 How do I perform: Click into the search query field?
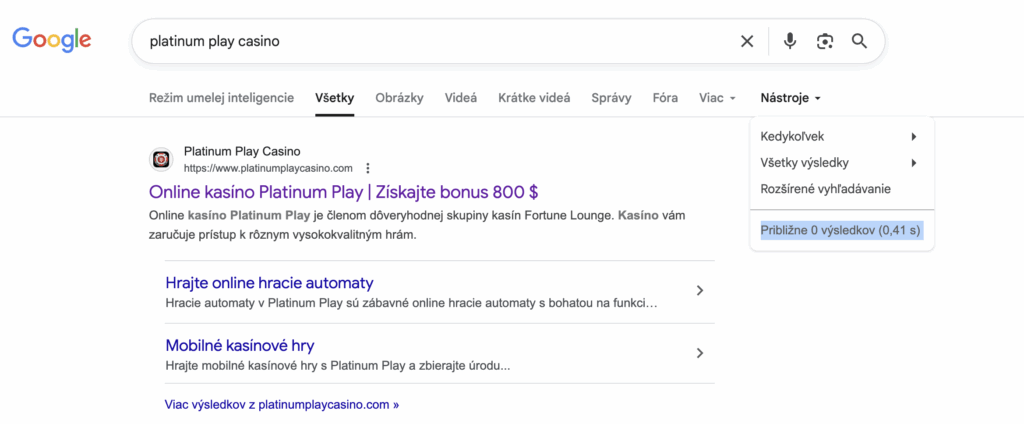point(430,41)
